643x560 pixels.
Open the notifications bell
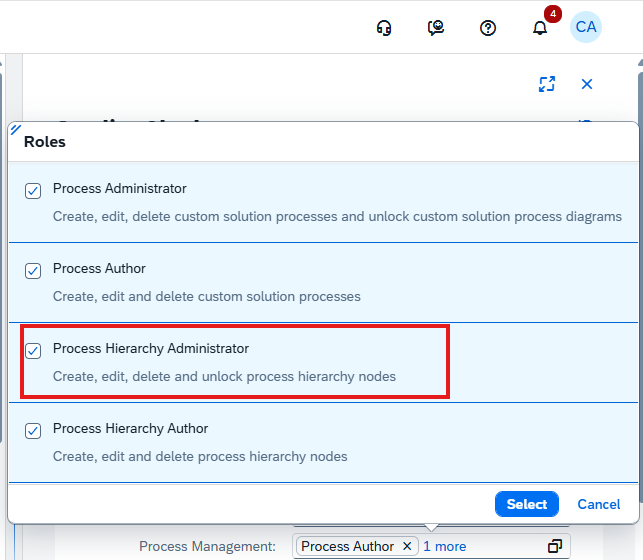(540, 28)
